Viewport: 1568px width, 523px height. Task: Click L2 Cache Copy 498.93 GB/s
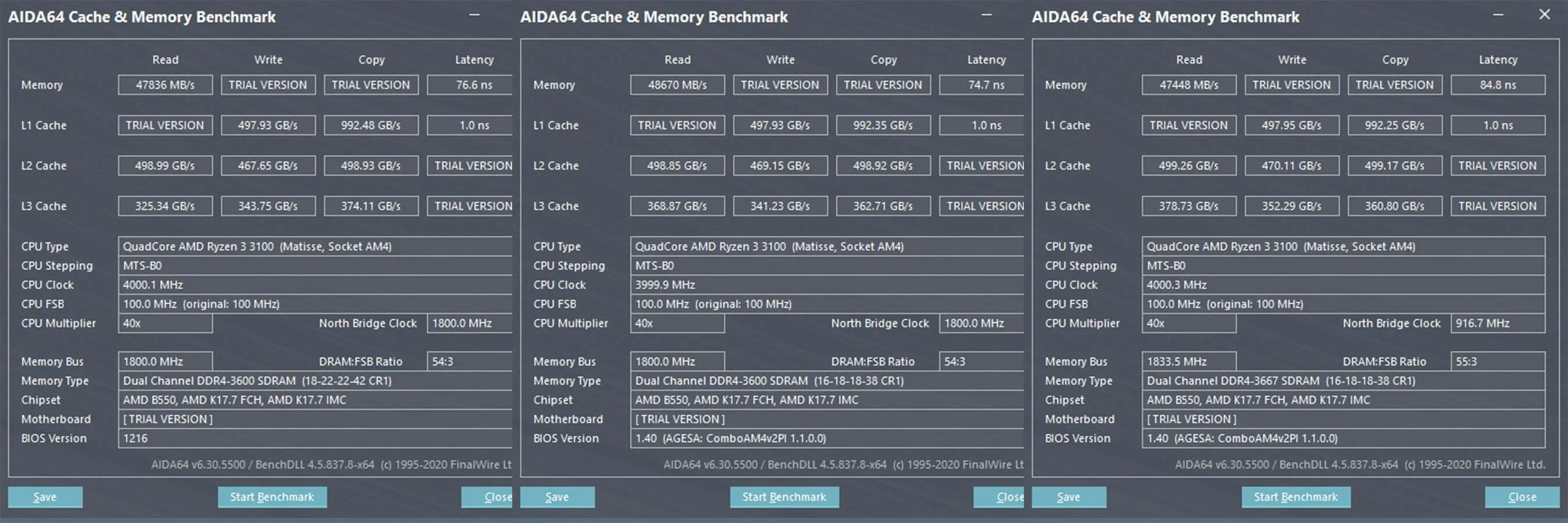(x=371, y=165)
